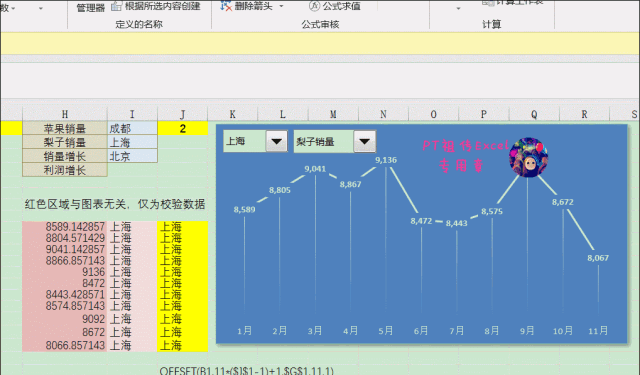Open the 删除箭头 dropdown arrow
Viewport: 640px width, 375px height.
[x=281, y=6]
